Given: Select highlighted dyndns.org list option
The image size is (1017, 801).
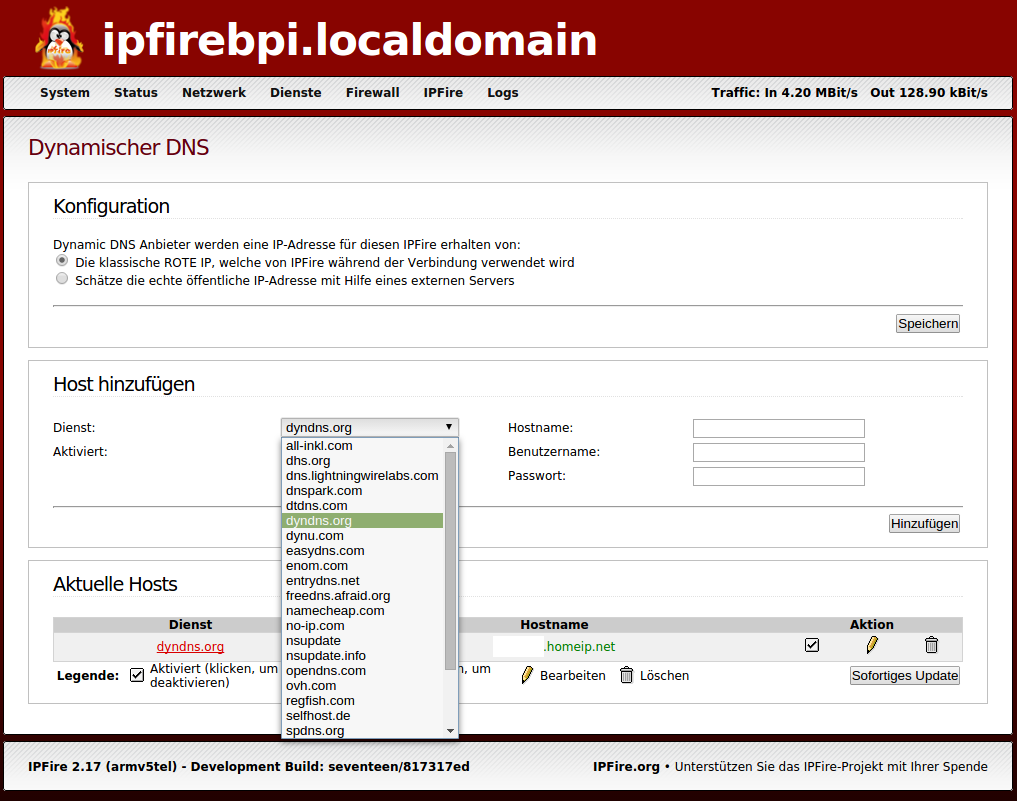Looking at the screenshot, I should pyautogui.click(x=363, y=520).
